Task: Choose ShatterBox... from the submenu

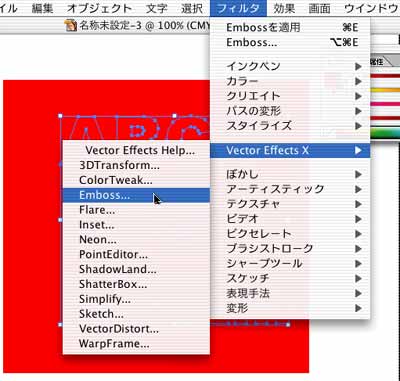Action: coord(136,284)
